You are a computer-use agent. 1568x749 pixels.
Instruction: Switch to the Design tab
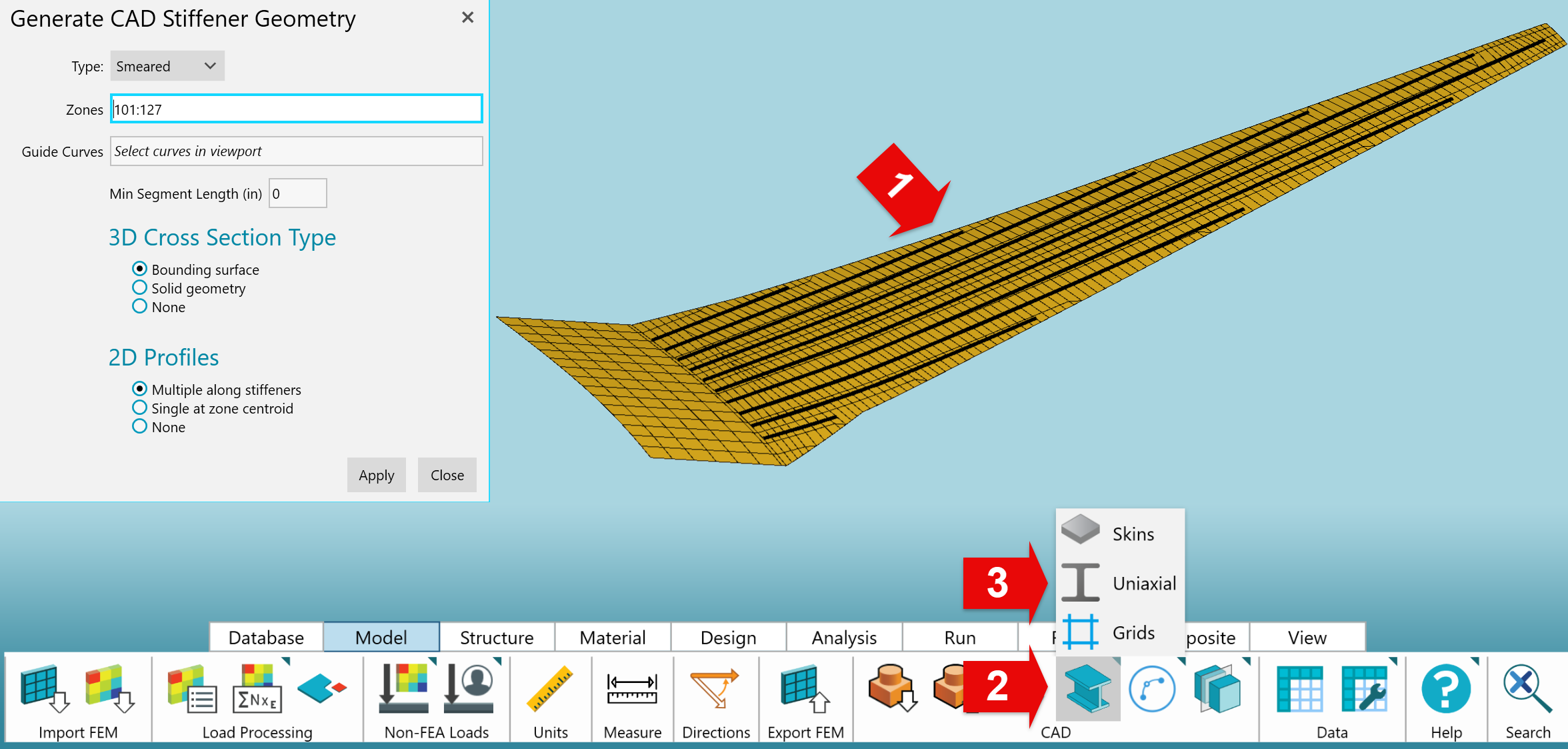point(728,638)
